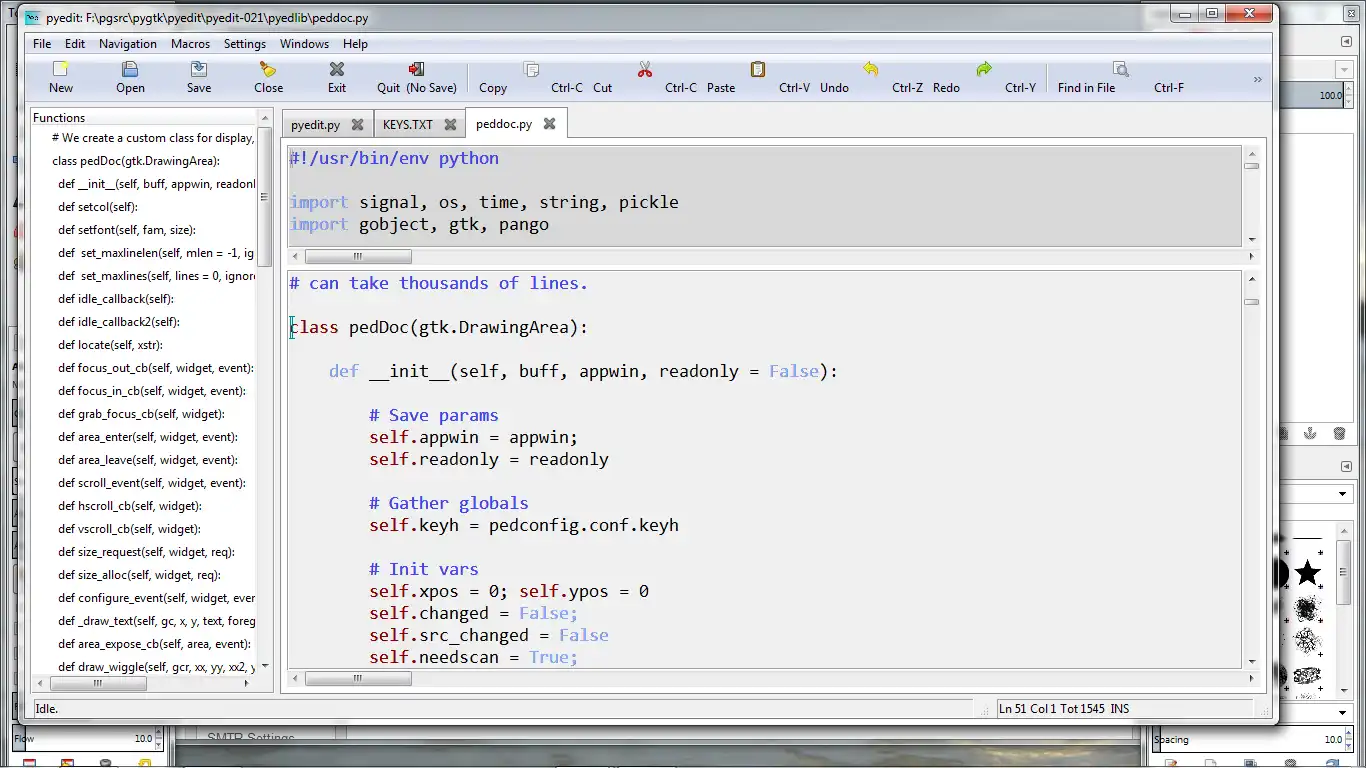The image size is (1366, 768).
Task: Open the GIMP upper dock menu arrow
Action: click(1346, 41)
